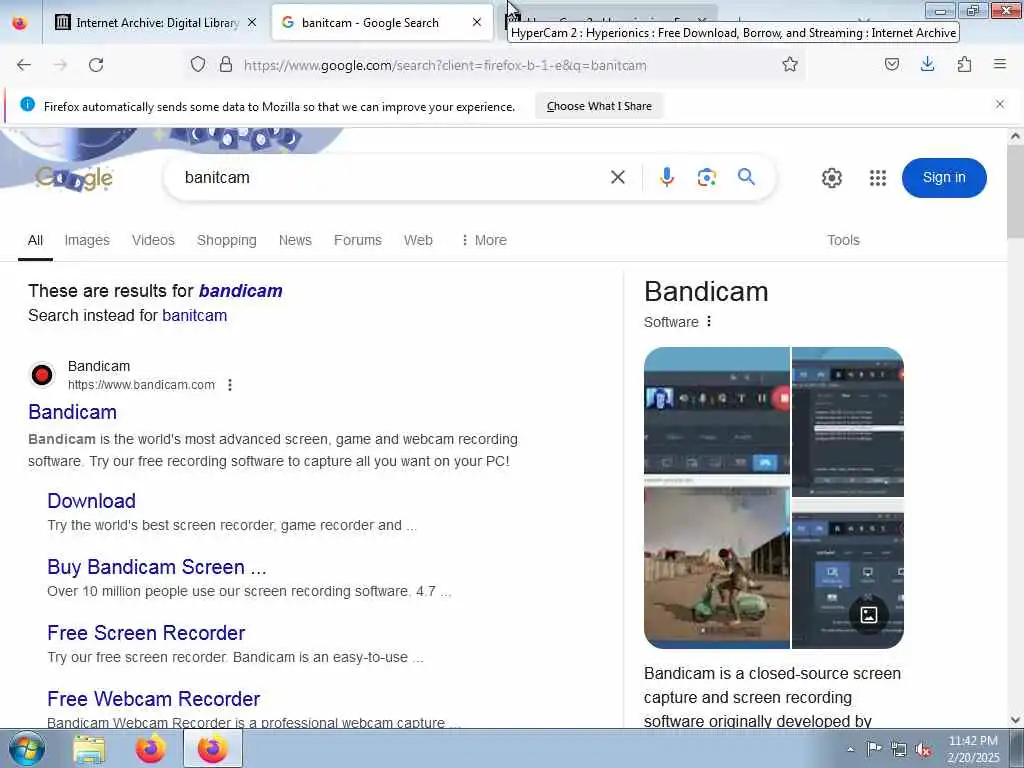Open the Firefox View icon in the tab bar
1024x768 pixels.
coord(20,23)
